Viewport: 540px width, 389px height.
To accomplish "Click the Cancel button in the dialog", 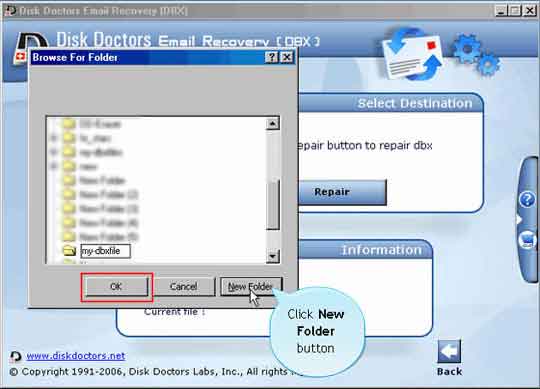I will [x=184, y=286].
